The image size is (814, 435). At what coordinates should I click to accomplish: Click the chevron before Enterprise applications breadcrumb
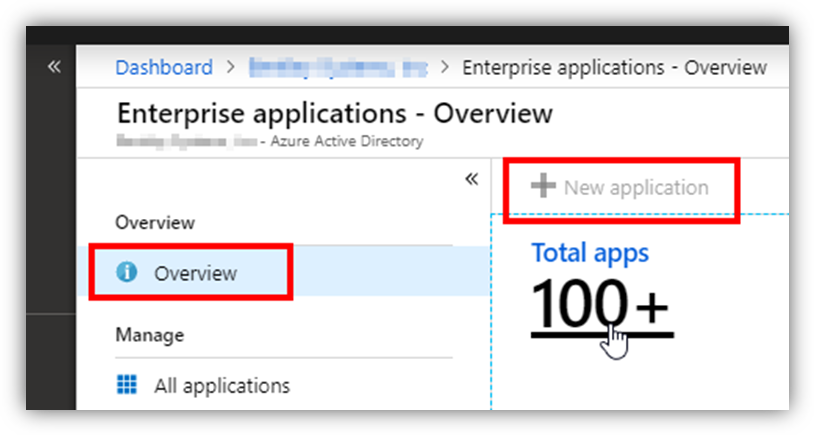tap(444, 68)
